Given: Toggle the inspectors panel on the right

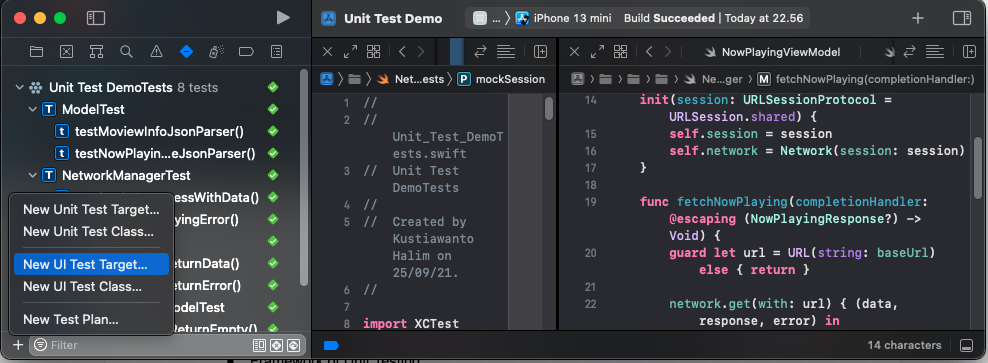Looking at the screenshot, I should point(962,18).
